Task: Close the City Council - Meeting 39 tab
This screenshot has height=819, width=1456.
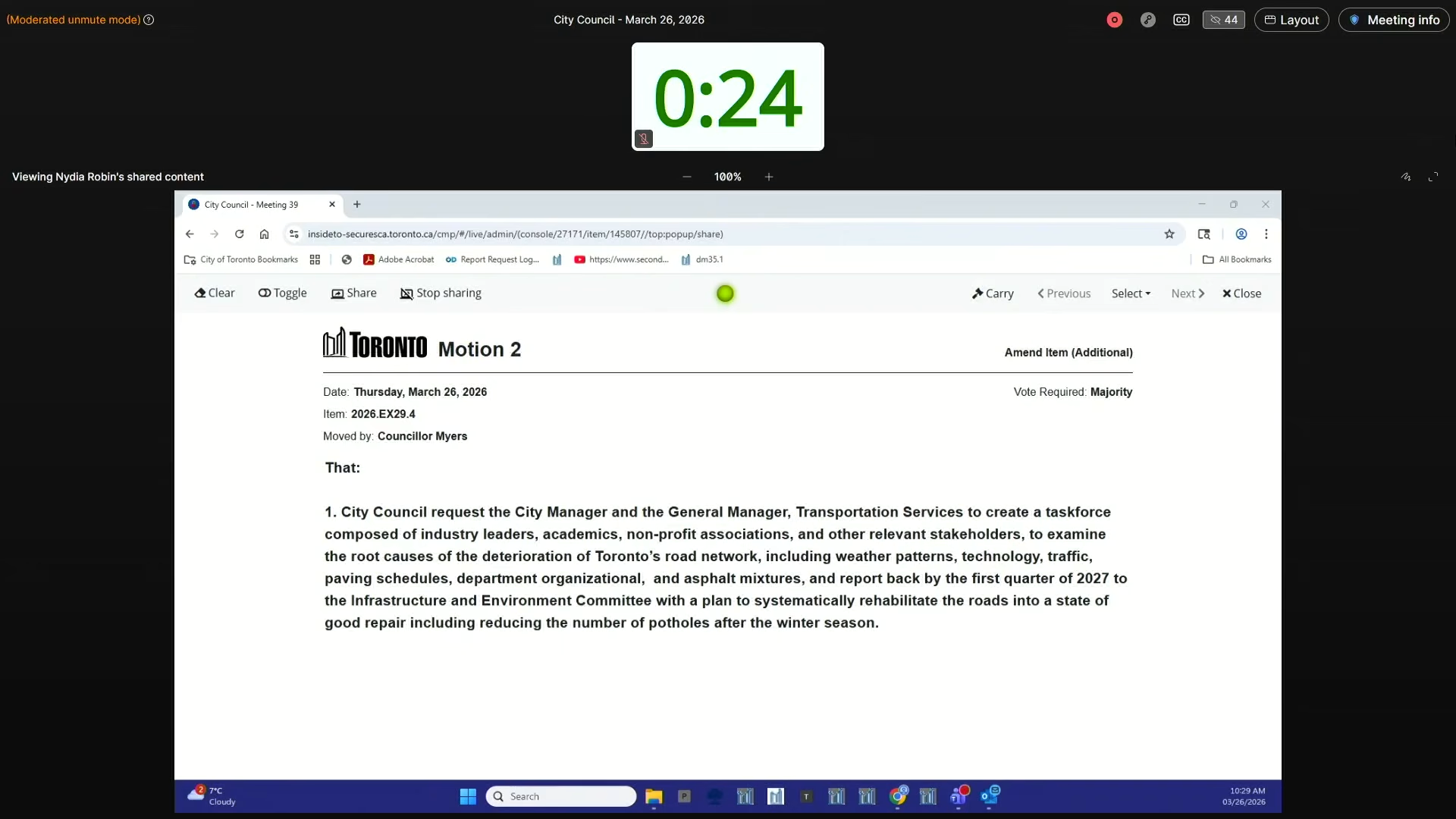Action: point(332,205)
